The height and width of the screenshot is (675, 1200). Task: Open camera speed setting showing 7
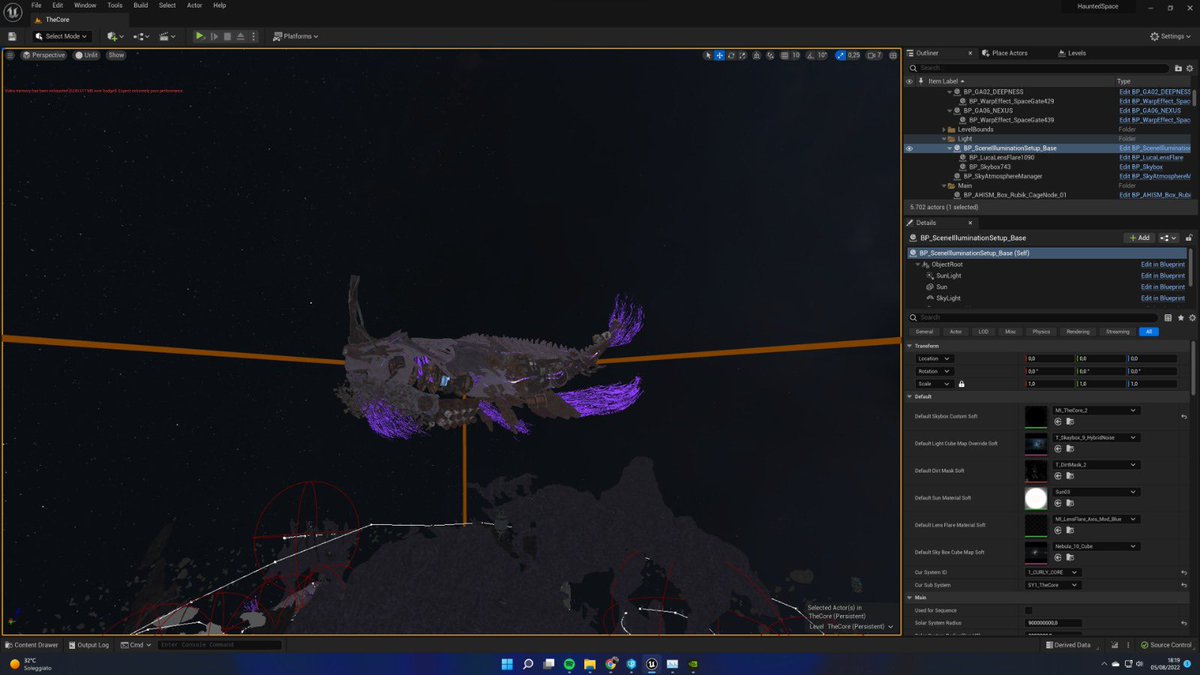point(874,55)
